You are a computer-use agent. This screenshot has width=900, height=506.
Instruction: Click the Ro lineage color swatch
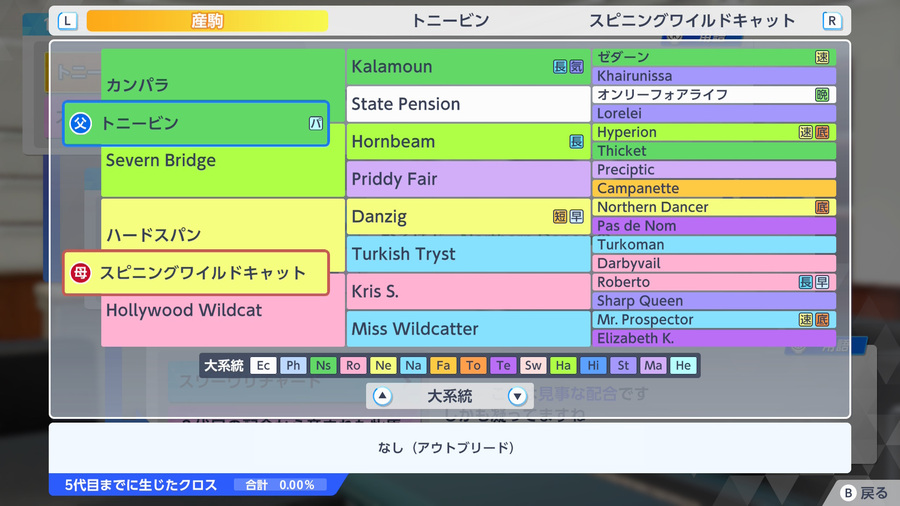[353, 365]
